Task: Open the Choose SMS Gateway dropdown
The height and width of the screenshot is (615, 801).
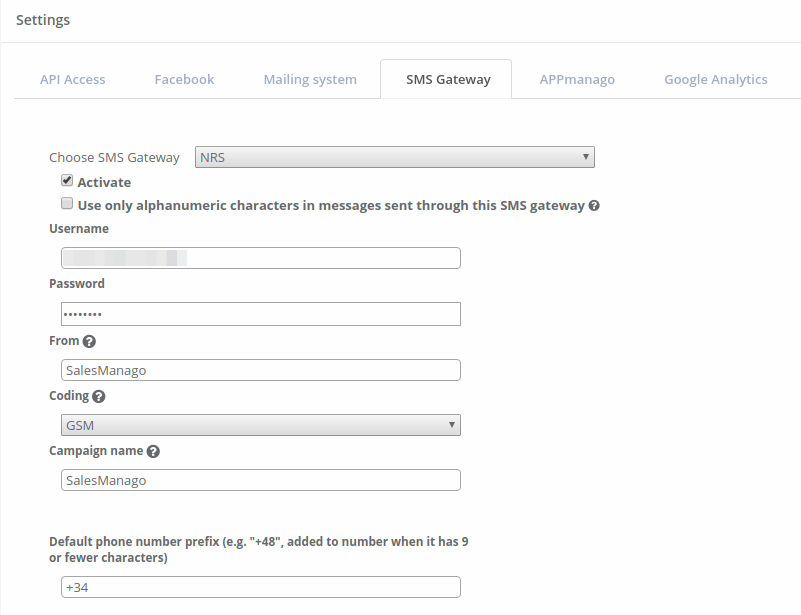Action: 394,157
